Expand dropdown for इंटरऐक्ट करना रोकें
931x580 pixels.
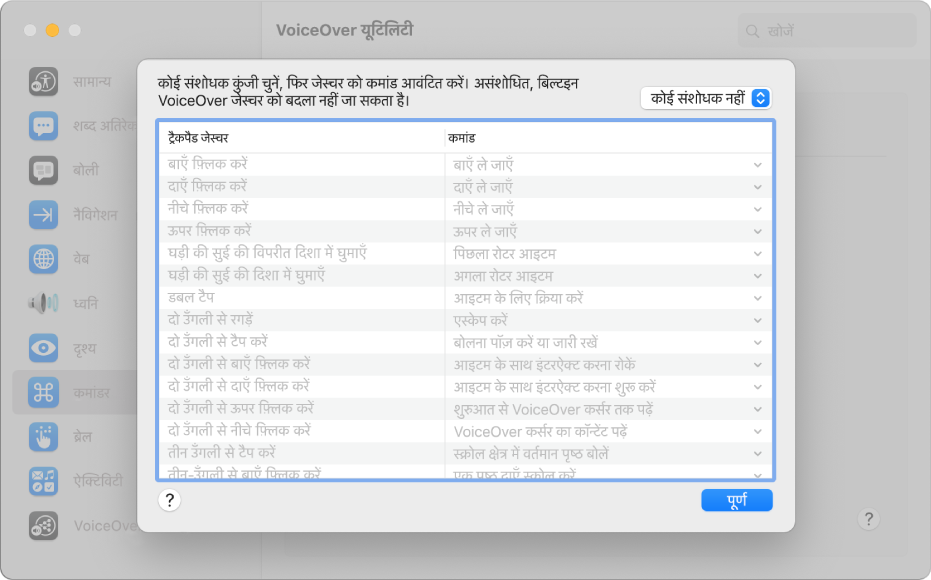pyautogui.click(x=758, y=365)
